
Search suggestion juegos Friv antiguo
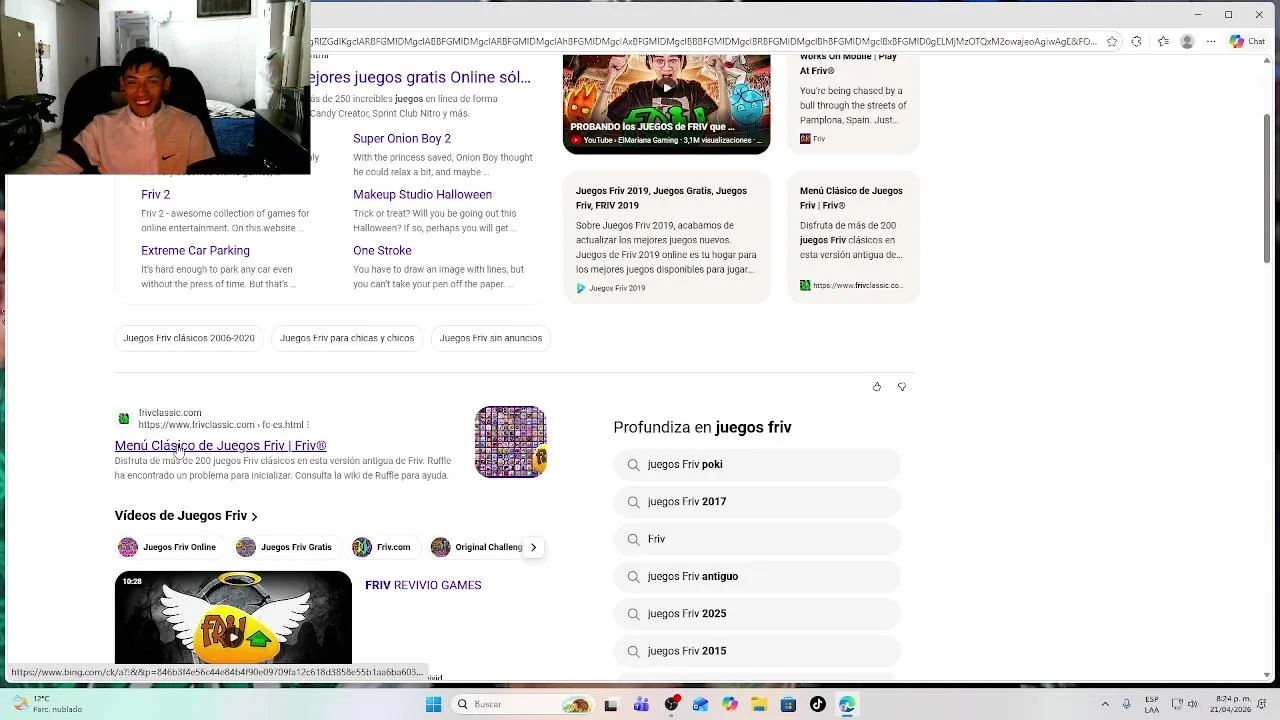tap(757, 577)
